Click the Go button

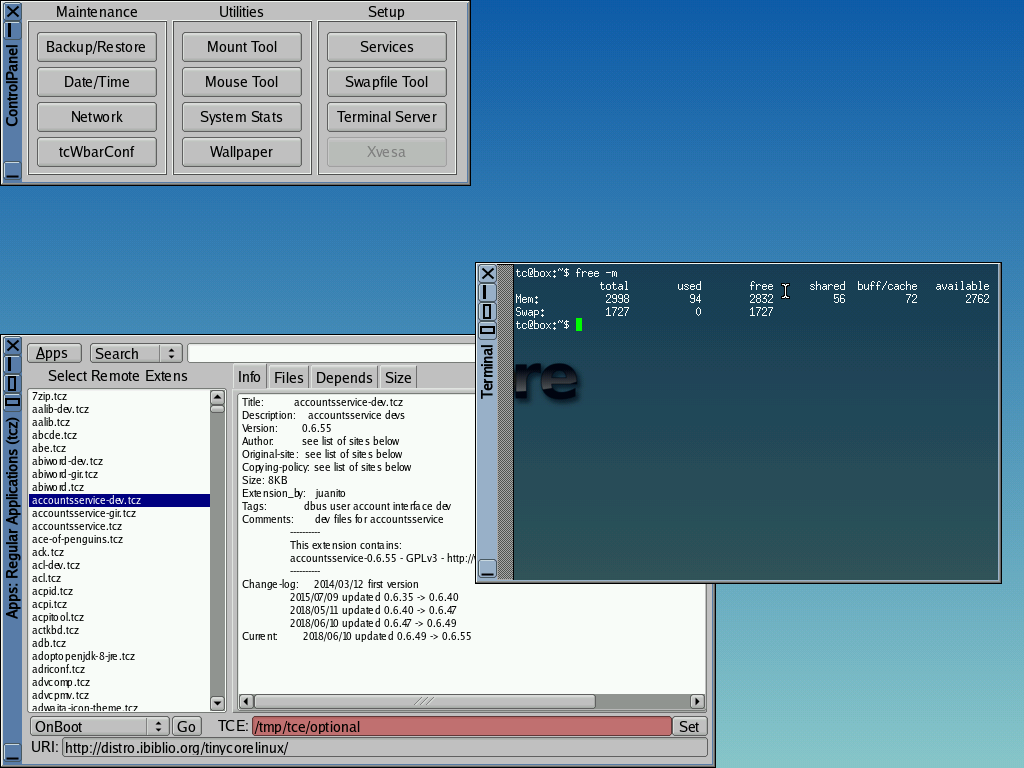[186, 727]
